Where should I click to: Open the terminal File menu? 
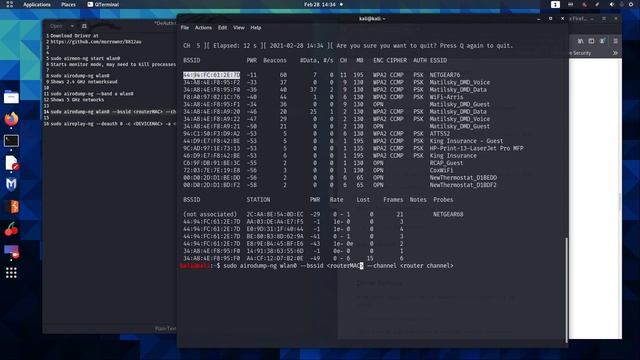point(185,28)
